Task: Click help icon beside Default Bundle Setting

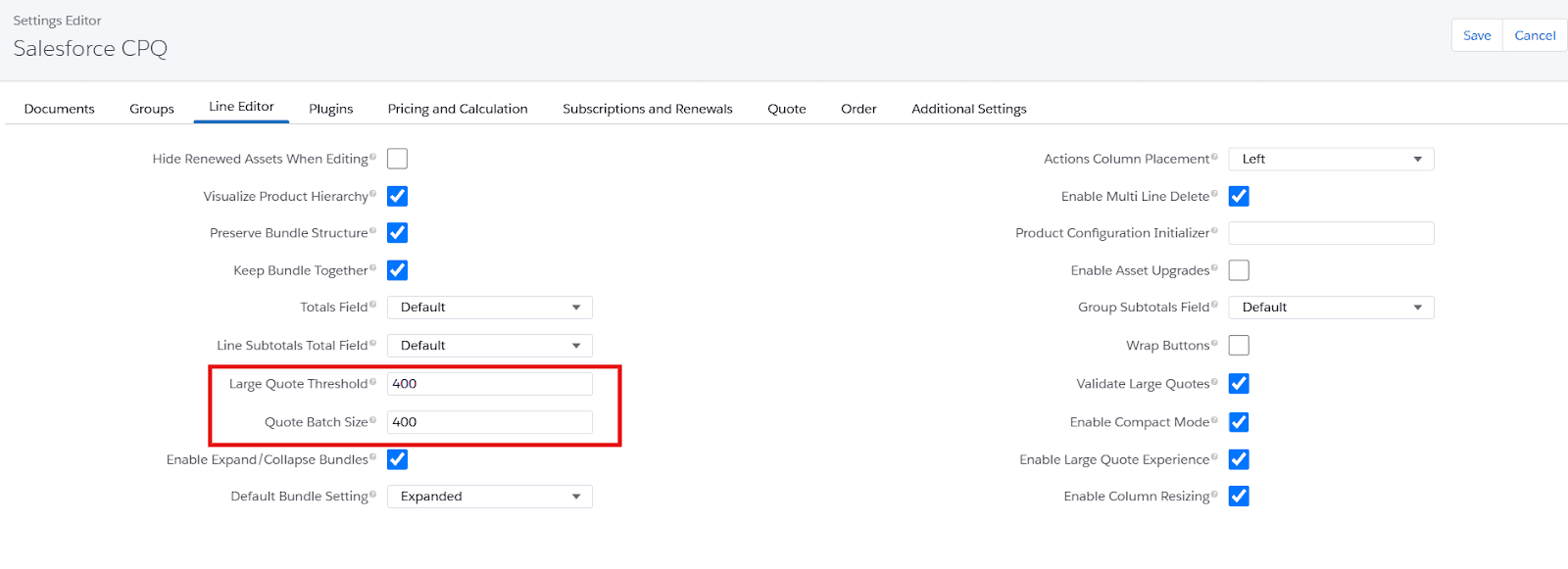Action: (x=372, y=495)
